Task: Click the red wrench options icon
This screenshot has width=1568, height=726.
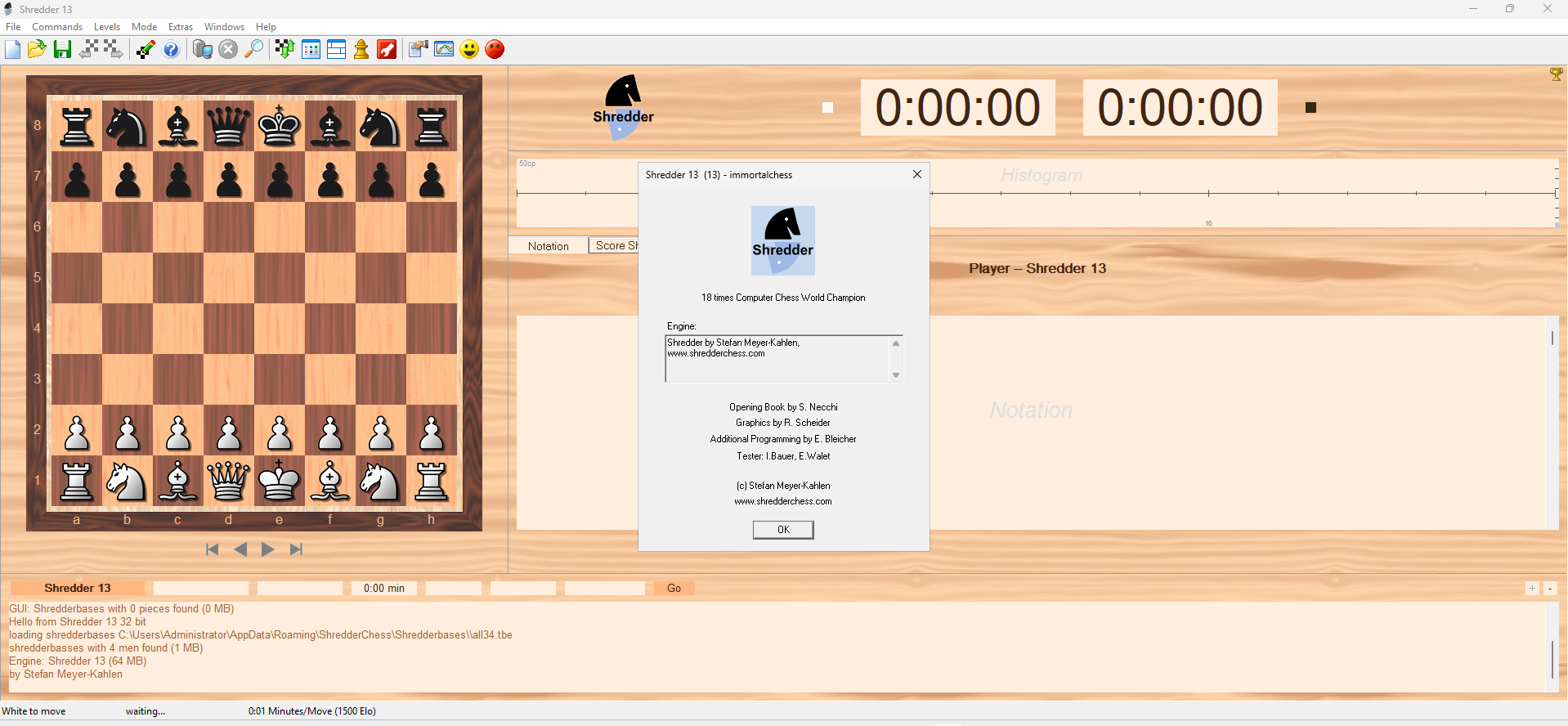Action: click(x=387, y=50)
